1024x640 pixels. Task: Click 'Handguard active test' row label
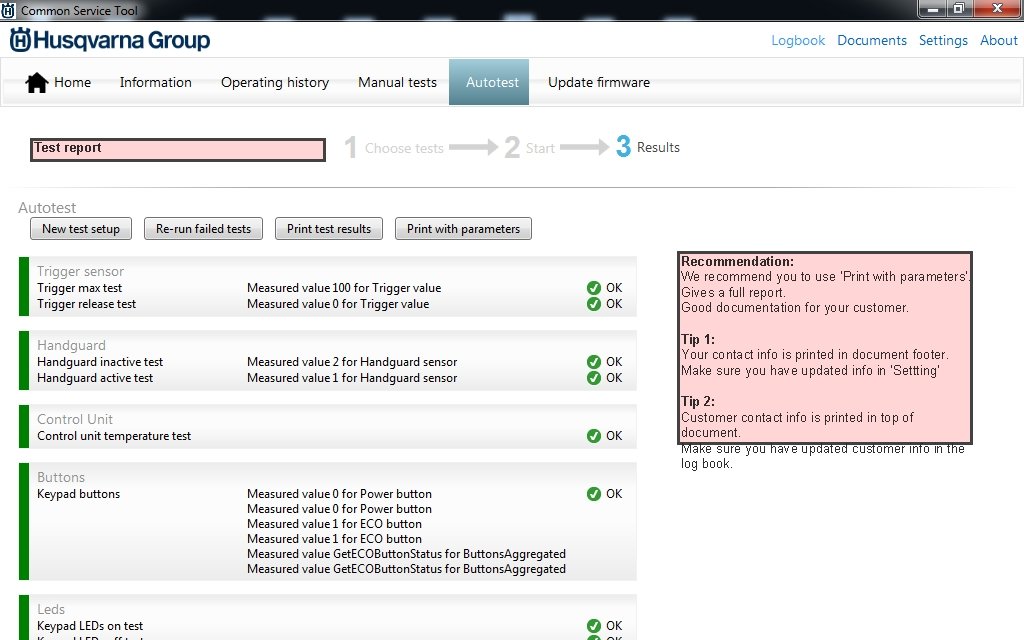95,378
